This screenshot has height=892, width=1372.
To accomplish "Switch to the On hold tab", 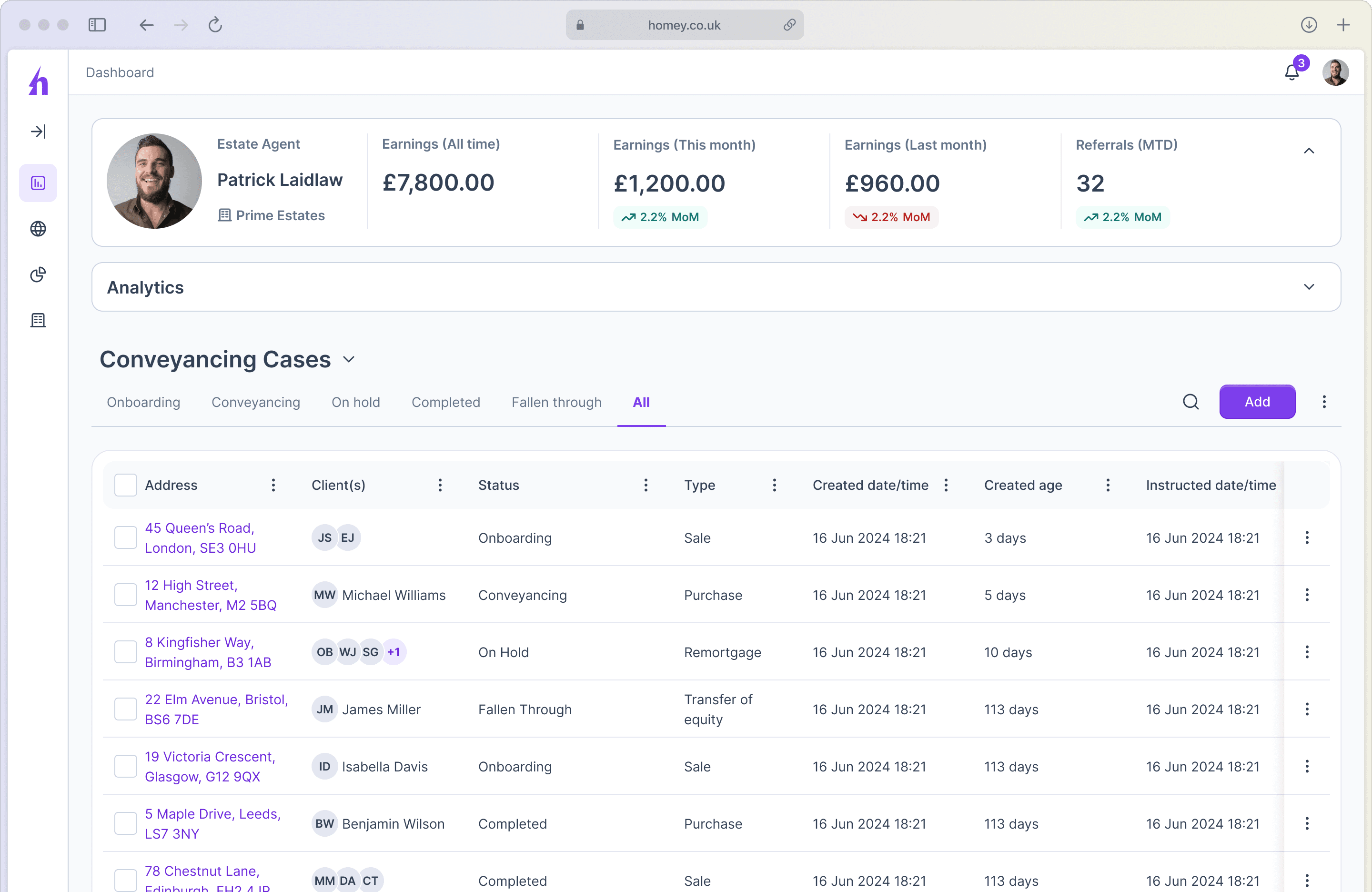I will [x=356, y=402].
